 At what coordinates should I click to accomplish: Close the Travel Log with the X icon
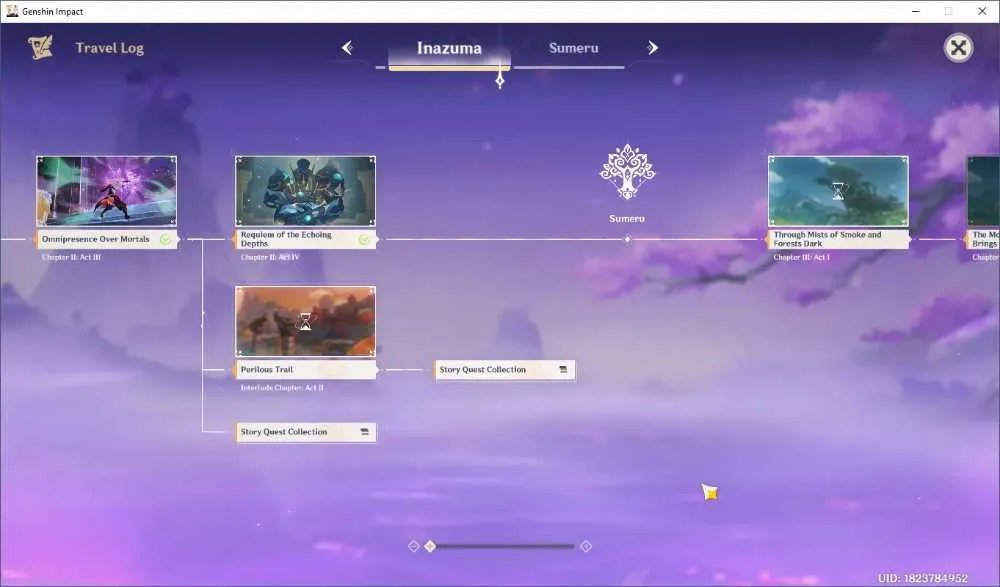958,48
